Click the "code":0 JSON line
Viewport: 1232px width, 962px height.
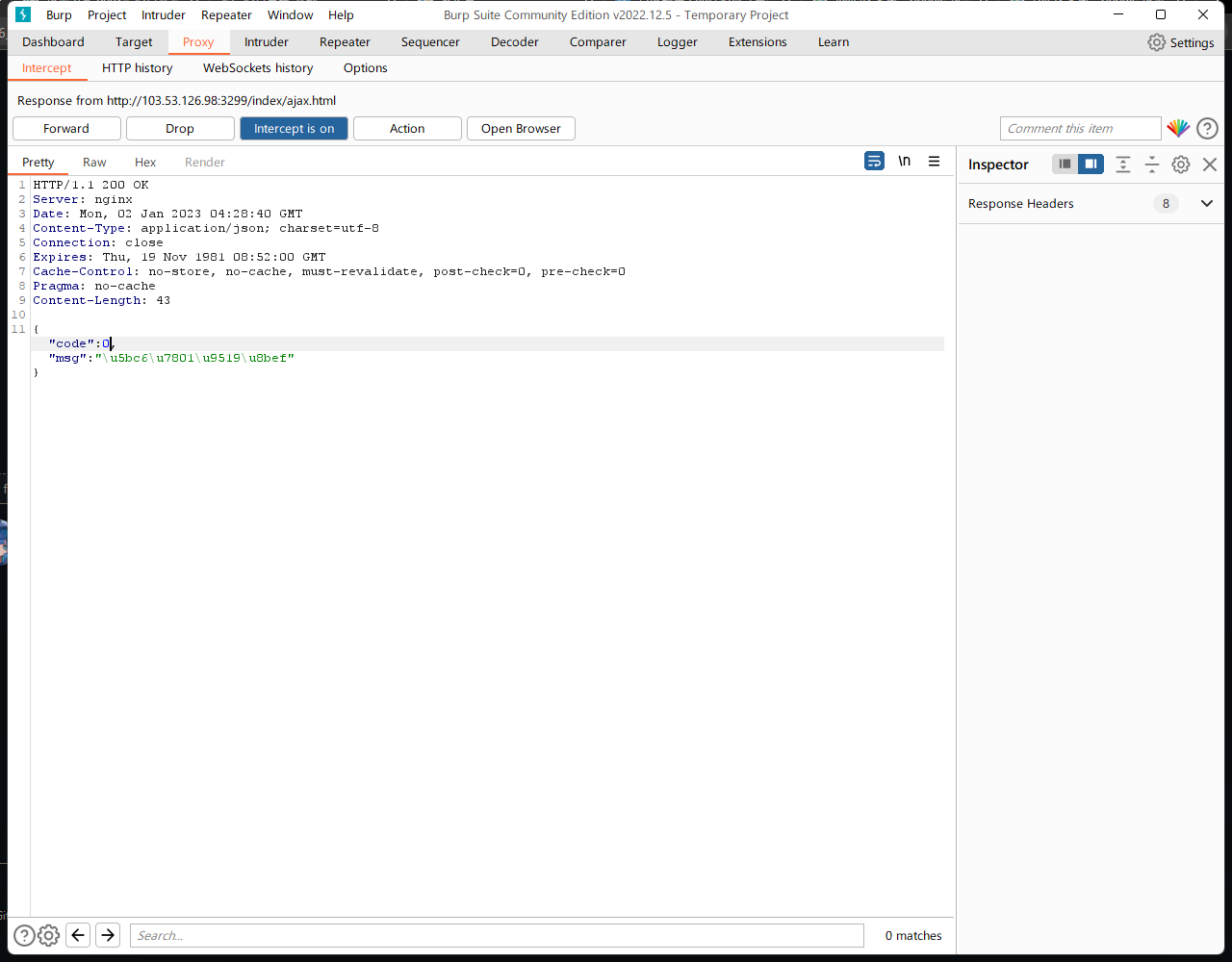coord(81,343)
